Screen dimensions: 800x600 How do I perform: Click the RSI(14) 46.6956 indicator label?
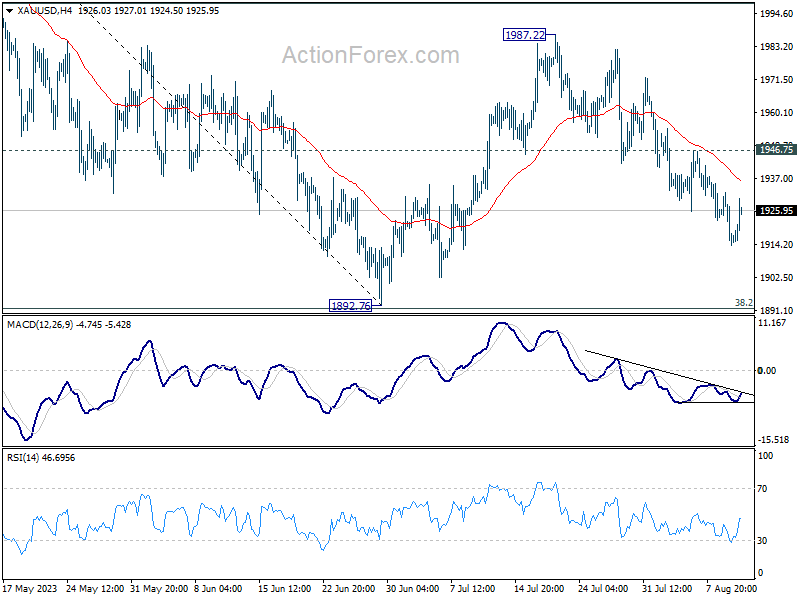point(41,458)
